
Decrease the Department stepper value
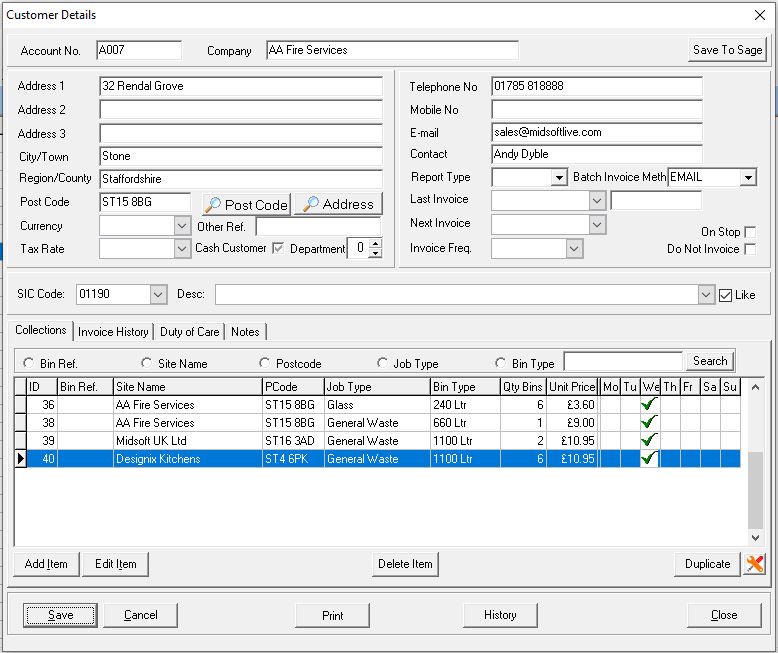pyautogui.click(x=376, y=253)
